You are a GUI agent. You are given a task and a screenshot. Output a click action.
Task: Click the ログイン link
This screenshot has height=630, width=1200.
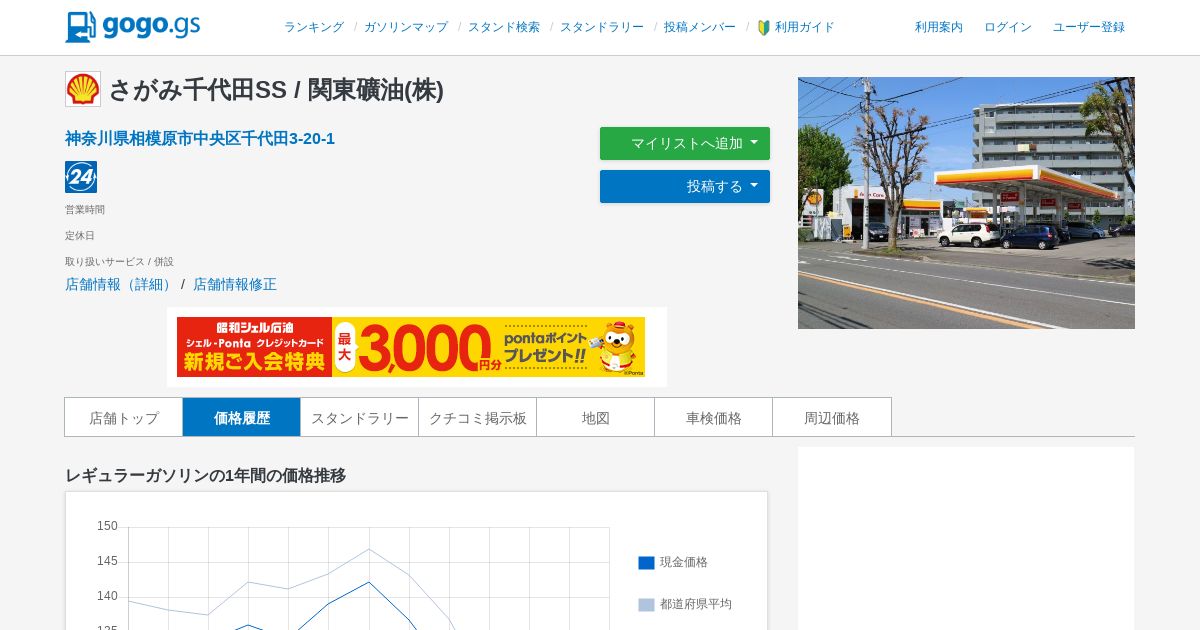[x=1008, y=27]
